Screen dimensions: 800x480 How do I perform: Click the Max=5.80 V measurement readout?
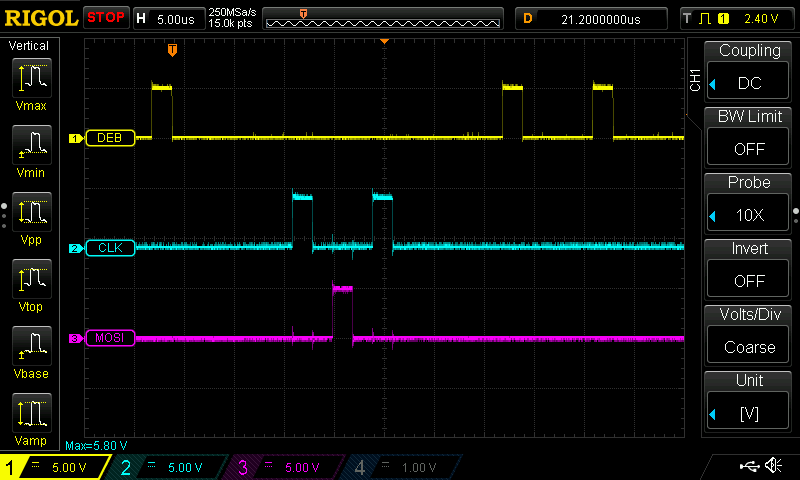tap(96, 445)
